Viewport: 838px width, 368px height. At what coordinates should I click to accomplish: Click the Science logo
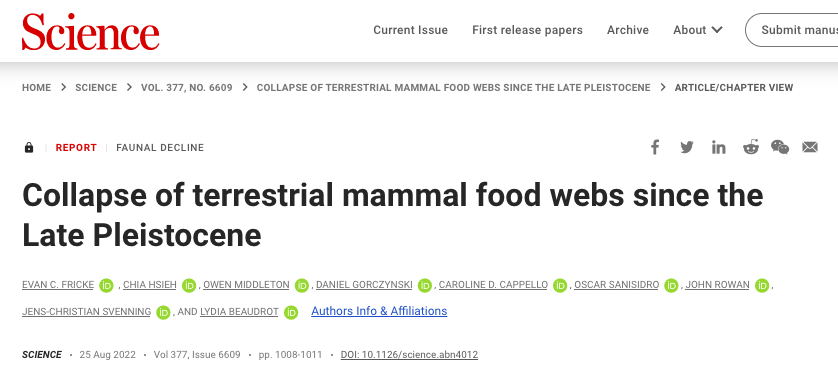pos(90,31)
